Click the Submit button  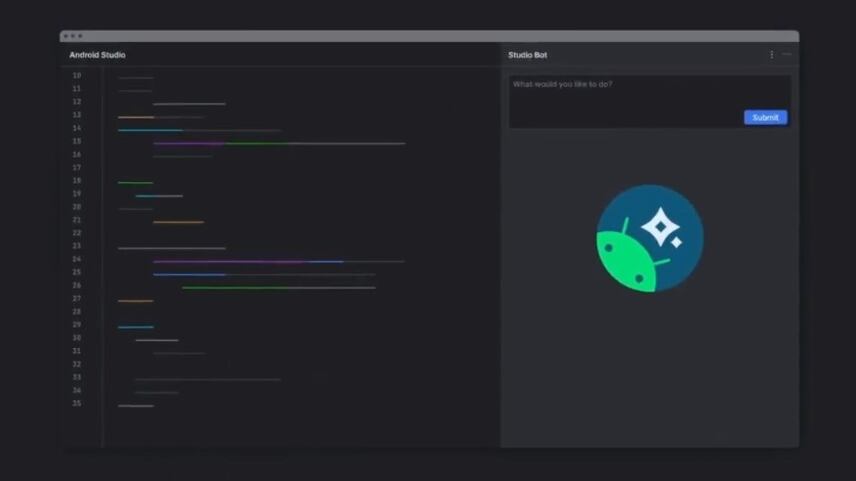[x=765, y=117]
